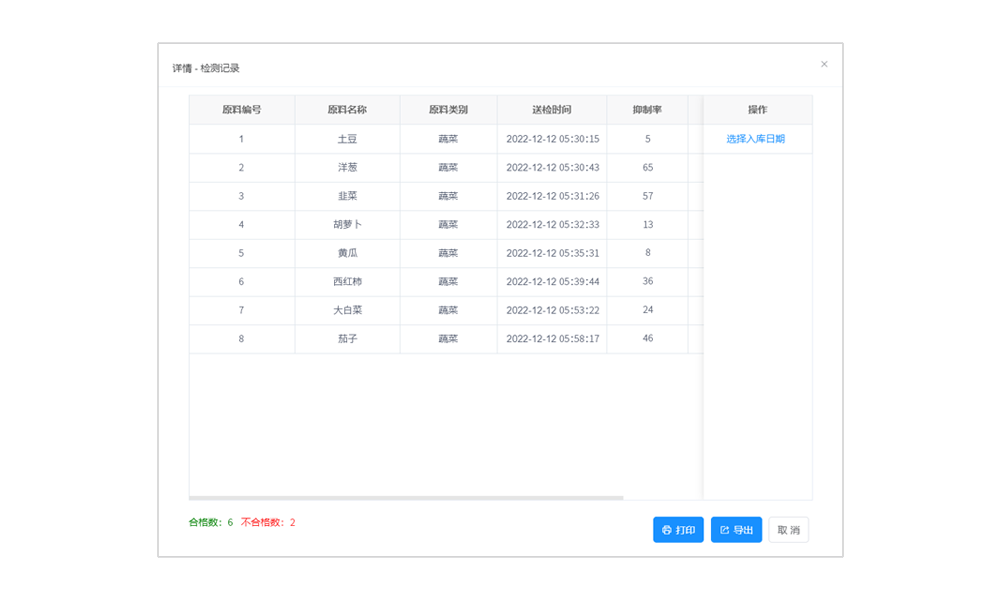The width and height of the screenshot is (1000, 600).
Task: Click the 原料编号 column header
Action: point(242,110)
